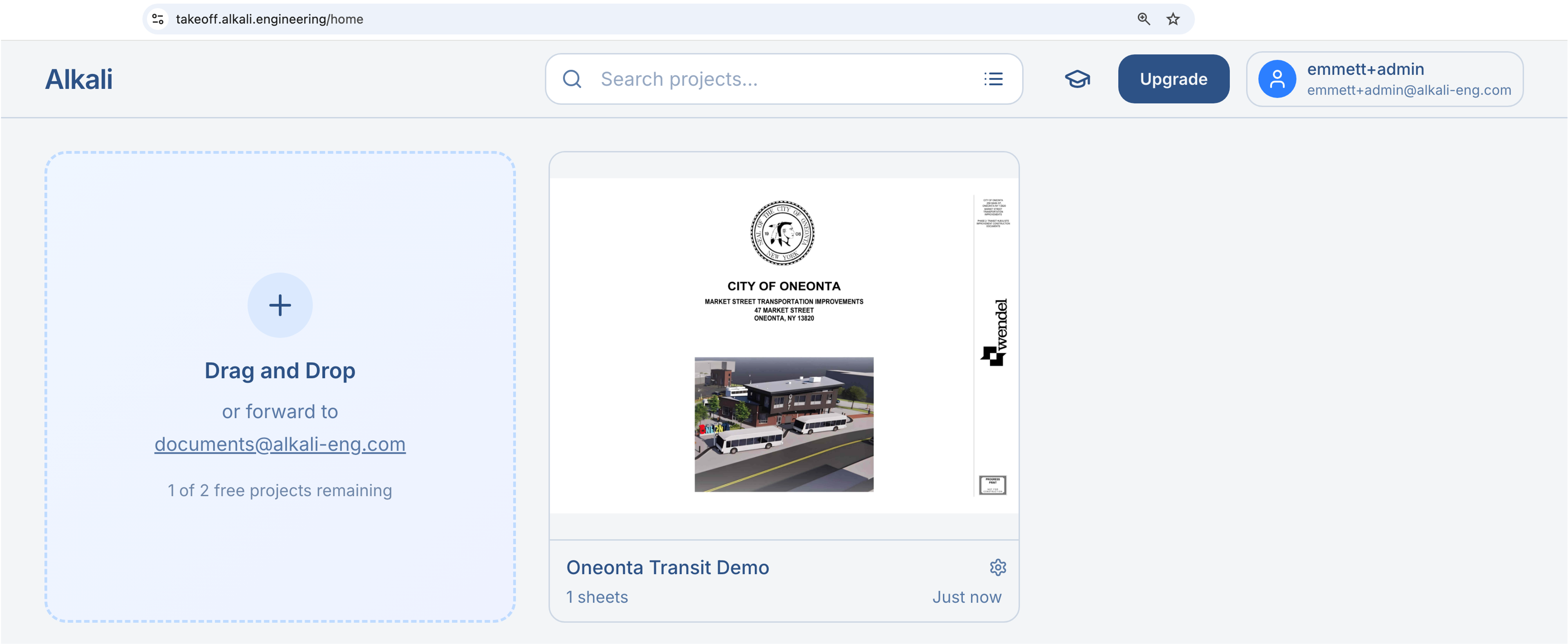
Task: Click the 'Just now' timestamp on the project card
Action: point(967,597)
